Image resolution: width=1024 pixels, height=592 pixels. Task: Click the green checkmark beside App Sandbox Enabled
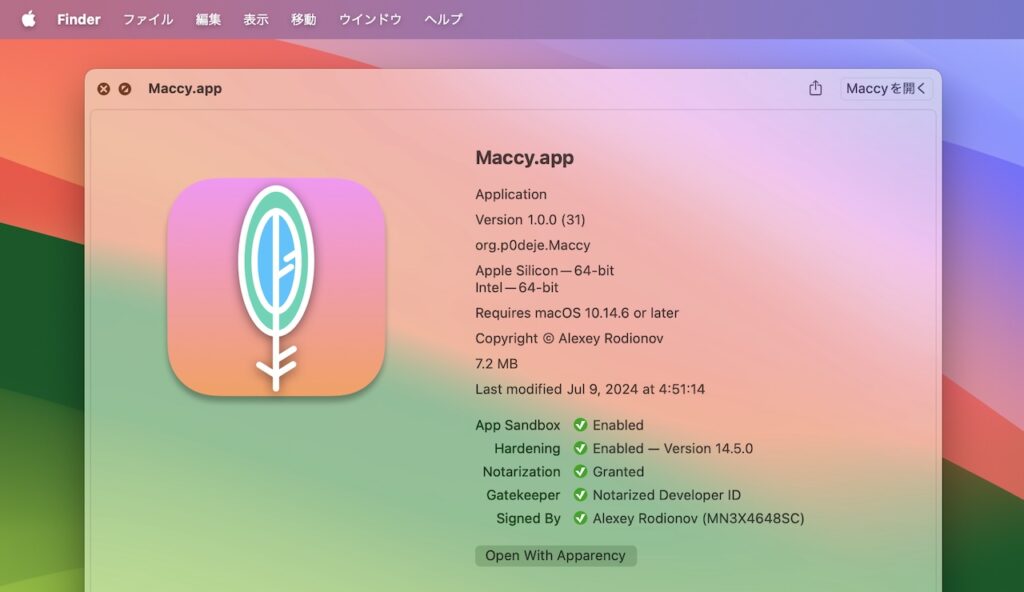581,424
